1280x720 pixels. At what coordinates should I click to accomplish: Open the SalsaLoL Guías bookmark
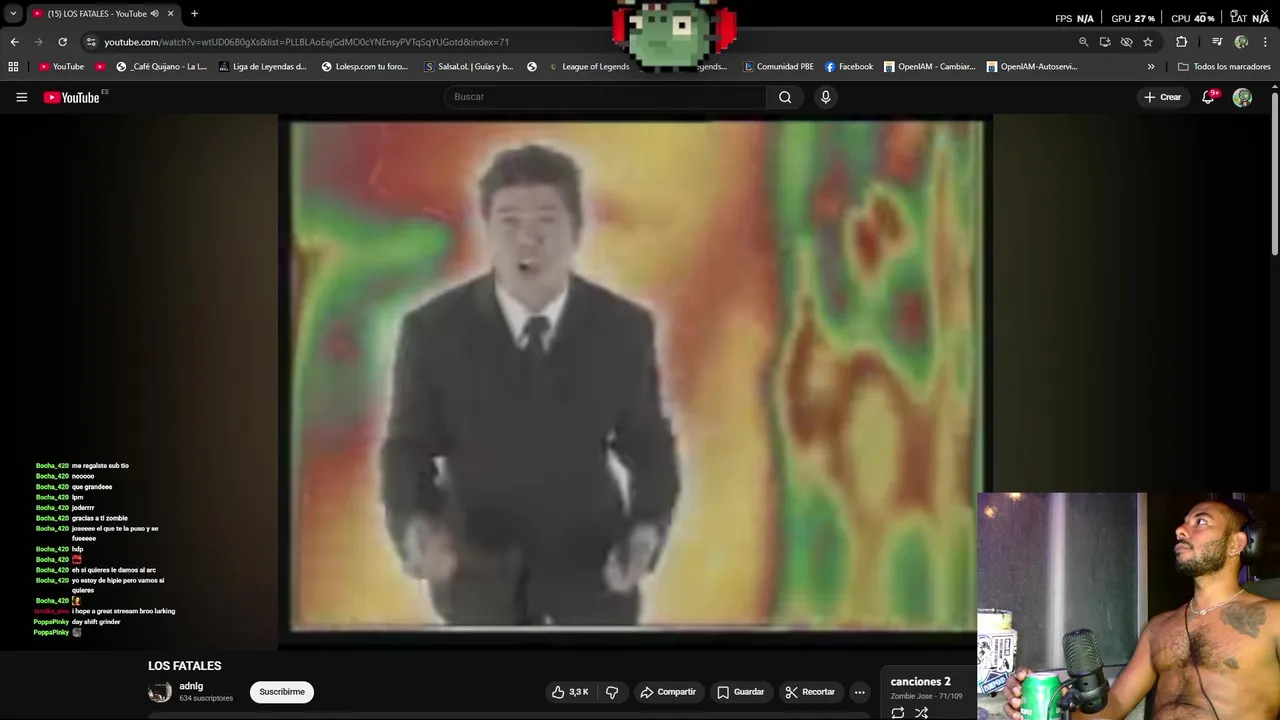468,67
